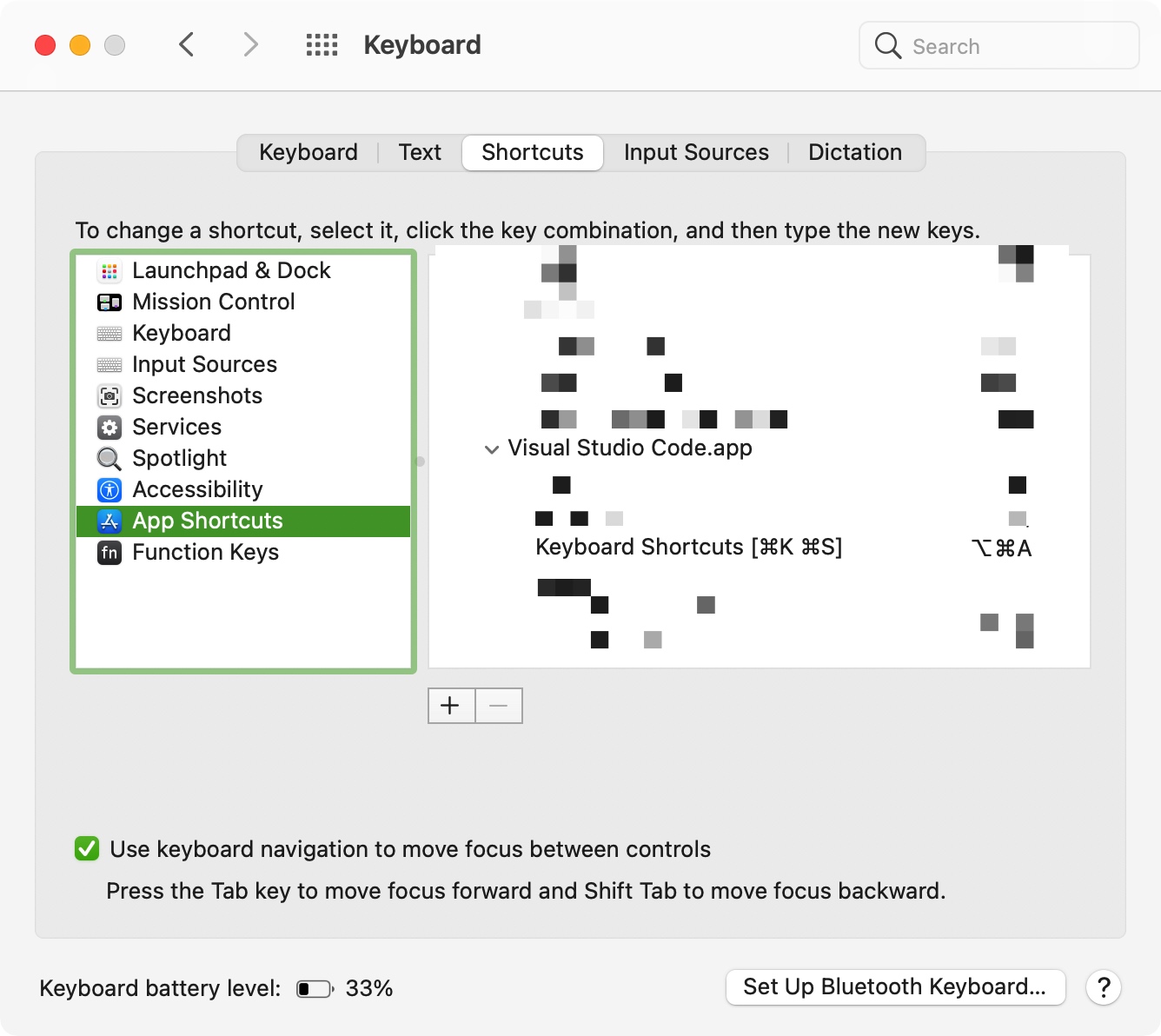Go back using the left arrow
This screenshot has height=1036, width=1161.
[x=187, y=44]
